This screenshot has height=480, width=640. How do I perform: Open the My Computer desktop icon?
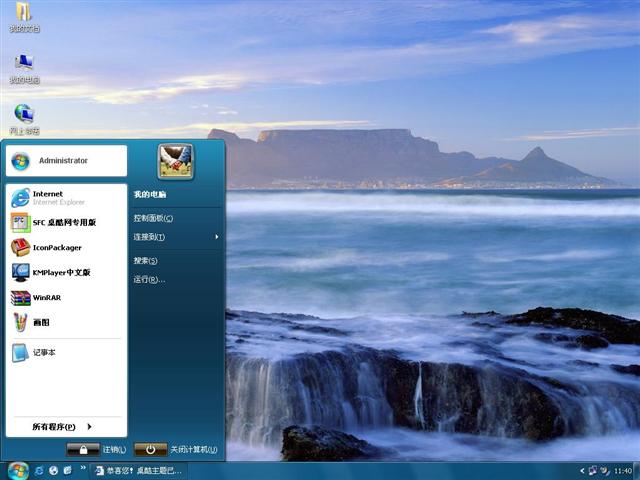point(24,68)
